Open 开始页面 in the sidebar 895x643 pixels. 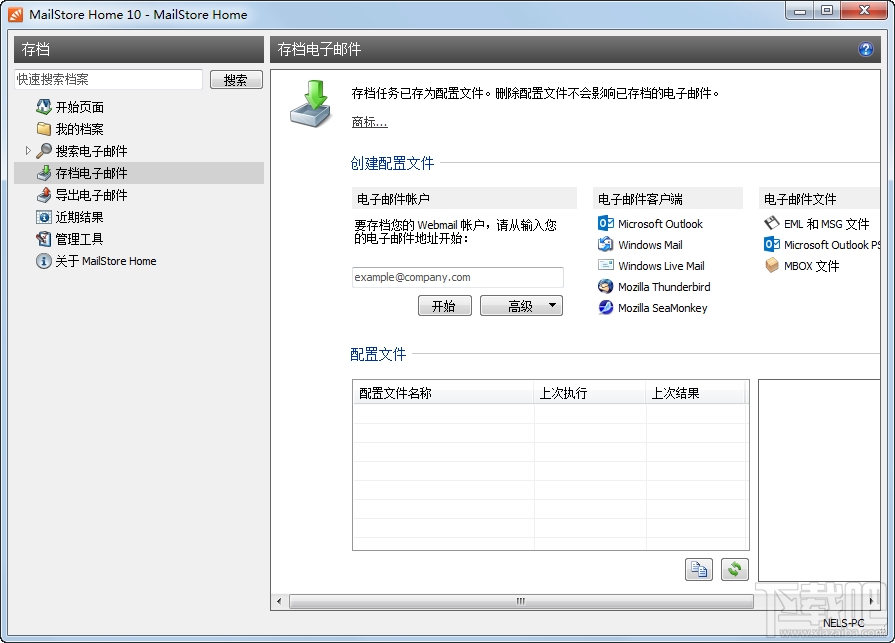(x=77, y=107)
